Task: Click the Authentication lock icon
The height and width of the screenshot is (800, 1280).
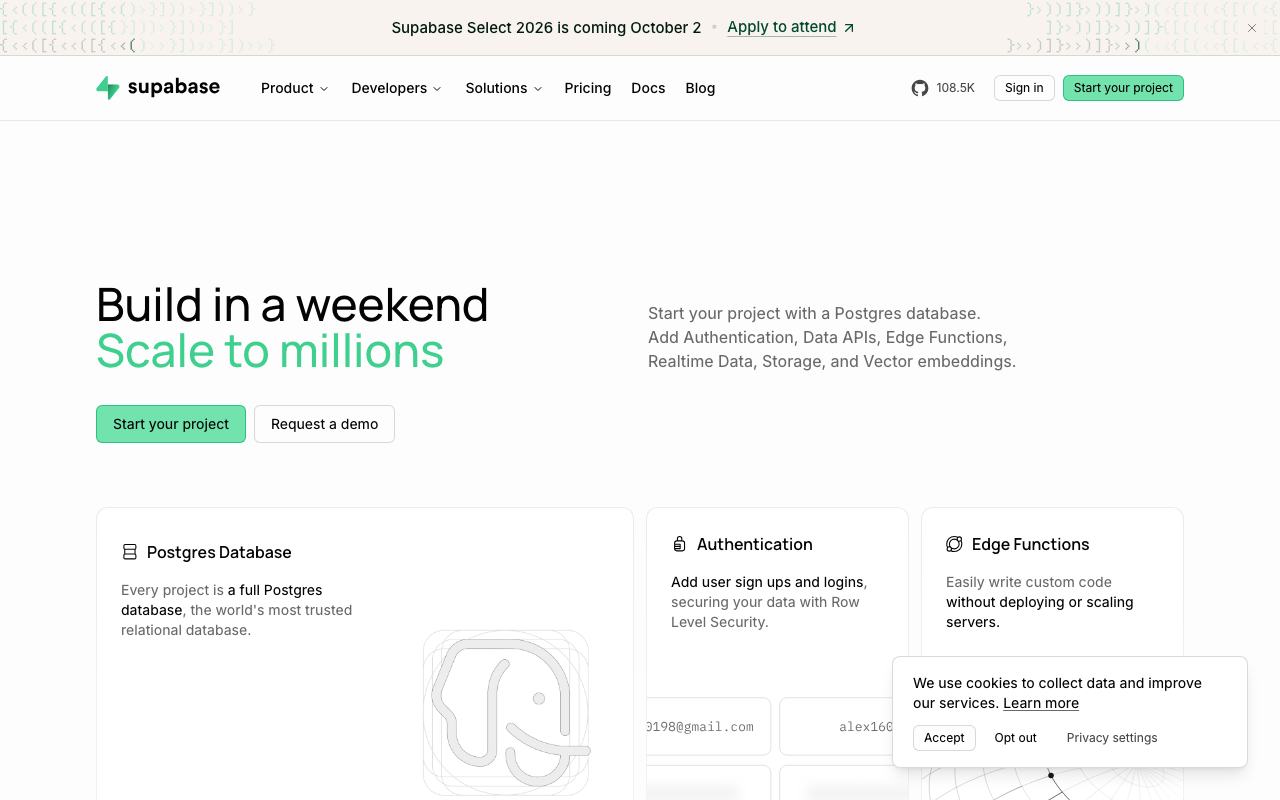Action: point(679,544)
